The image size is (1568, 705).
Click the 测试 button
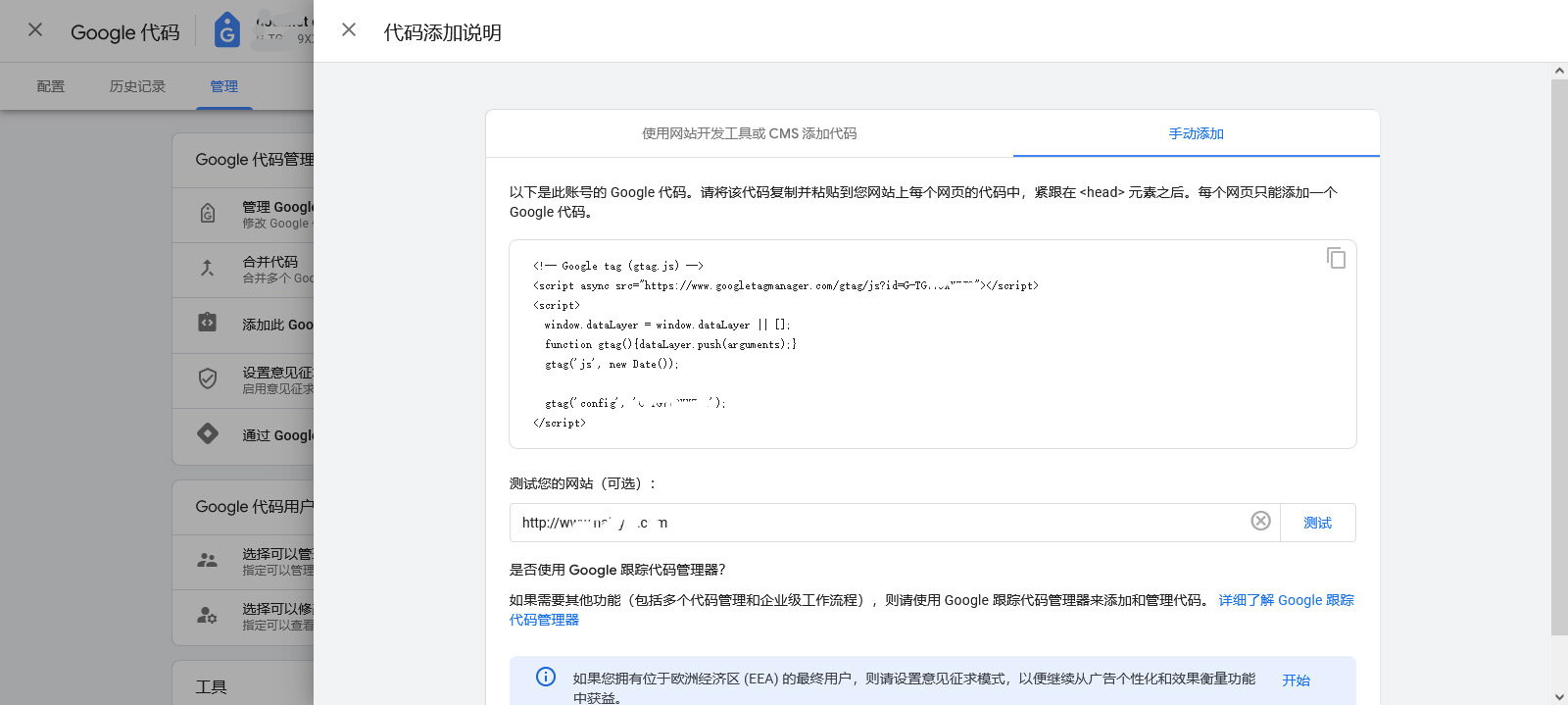1318,523
